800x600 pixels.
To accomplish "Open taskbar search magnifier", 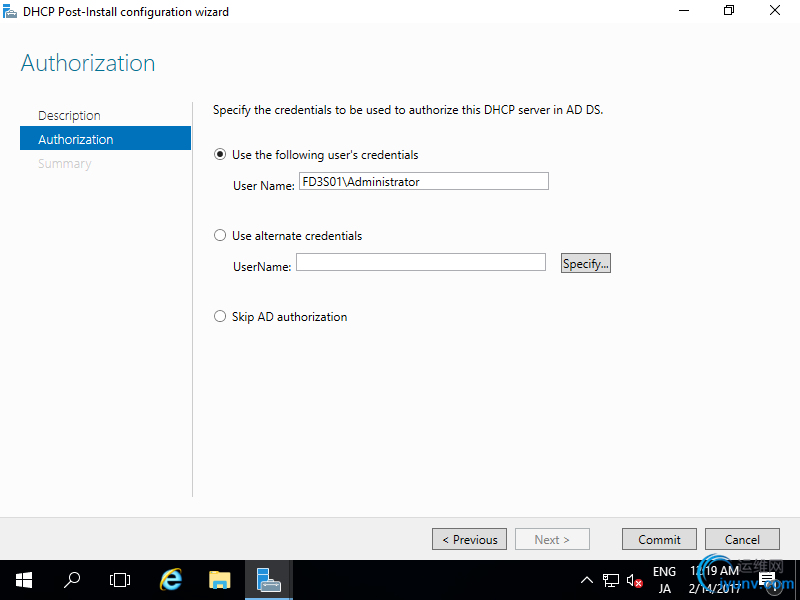I will pos(72,580).
